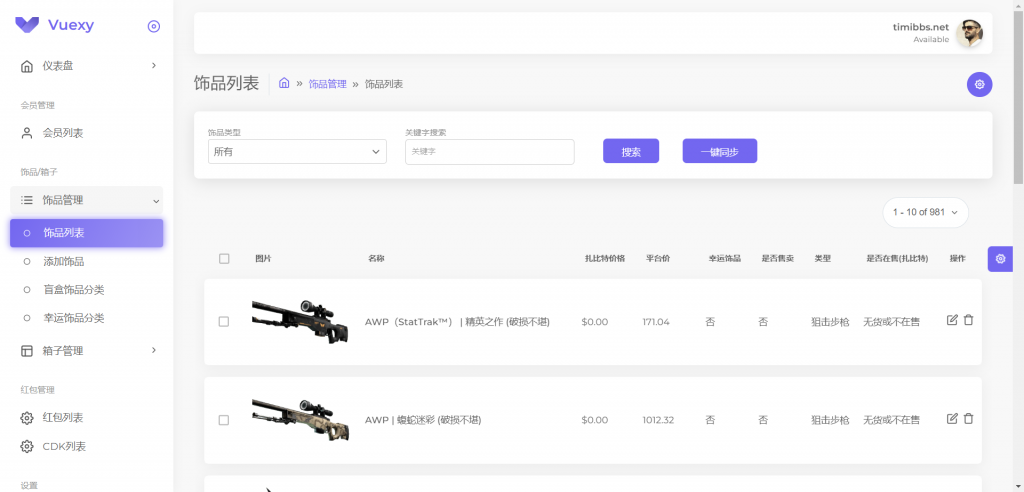Screen dimensions: 1024x492
Task: Open 会员列表 in the sidebar
Action: click(87, 133)
